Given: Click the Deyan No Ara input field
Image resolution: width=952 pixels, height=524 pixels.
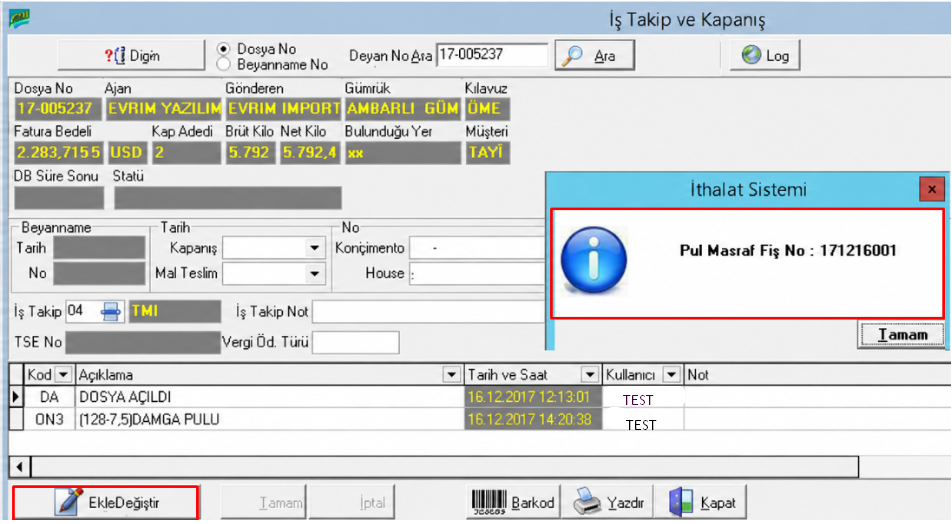Looking at the screenshot, I should (x=492, y=55).
